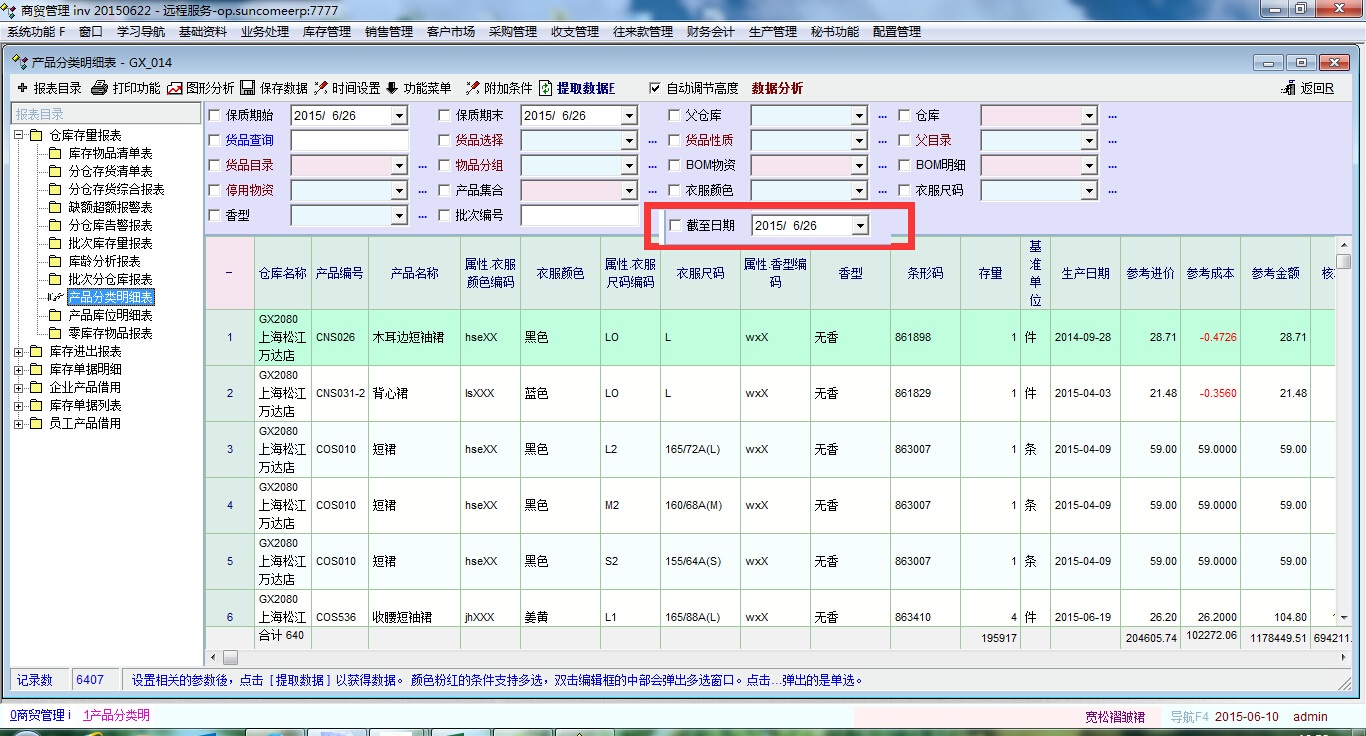Screen dimensions: 1366x736
Task: Select 库龄分析报表 in report tree
Action: (104, 261)
